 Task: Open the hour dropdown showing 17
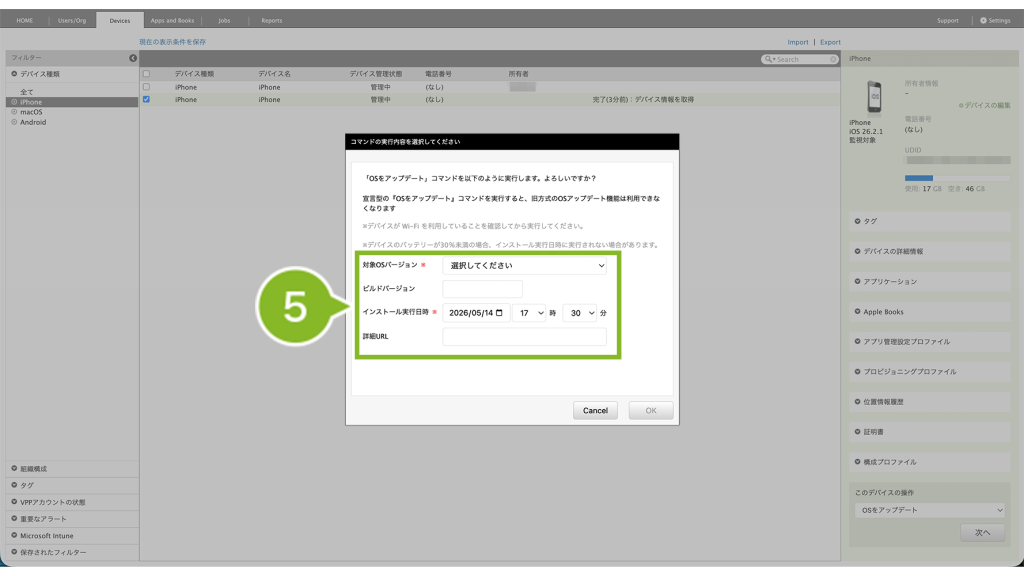pyautogui.click(x=529, y=313)
